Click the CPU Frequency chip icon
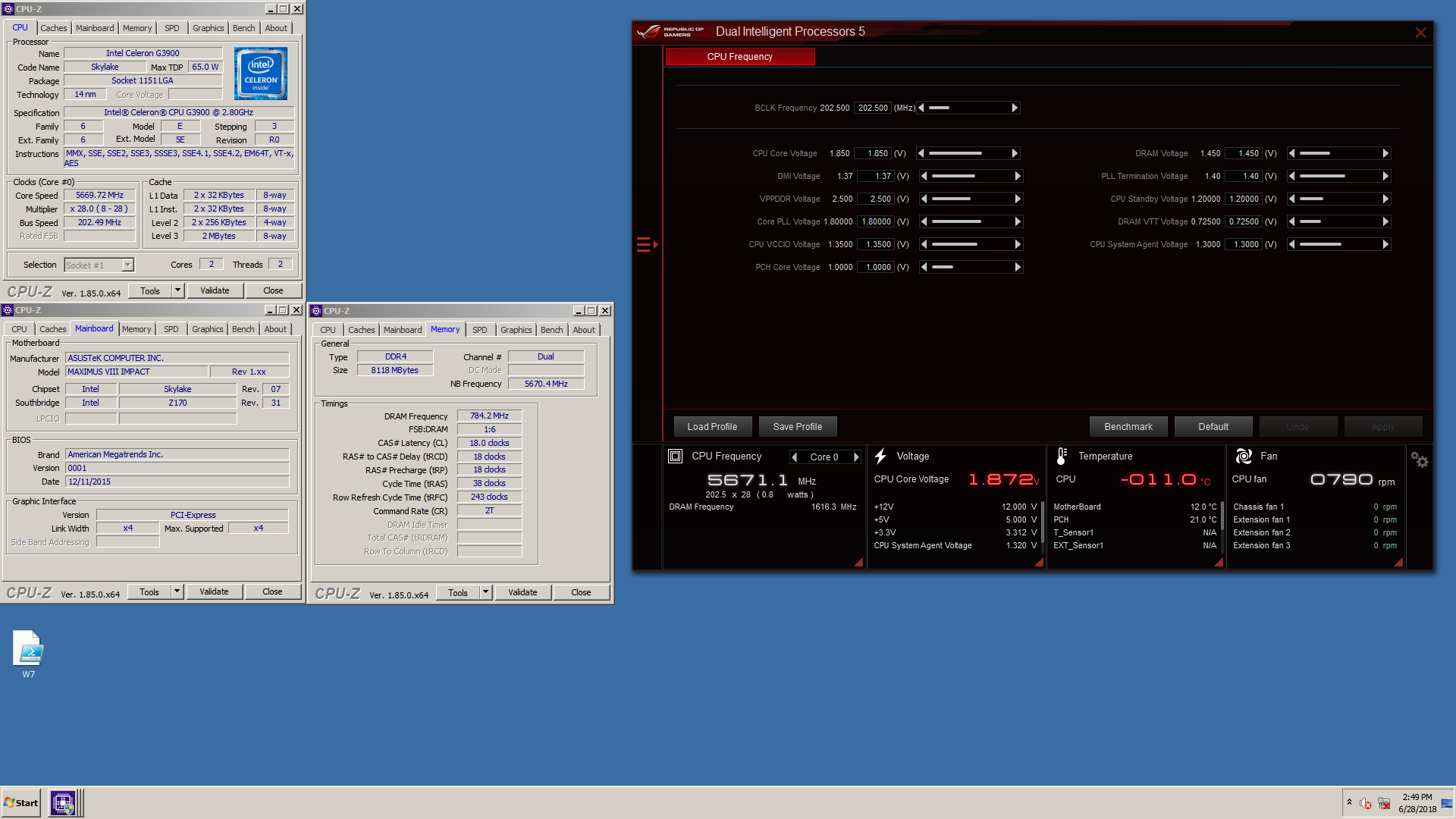Viewport: 1456px width, 819px height. [x=675, y=456]
